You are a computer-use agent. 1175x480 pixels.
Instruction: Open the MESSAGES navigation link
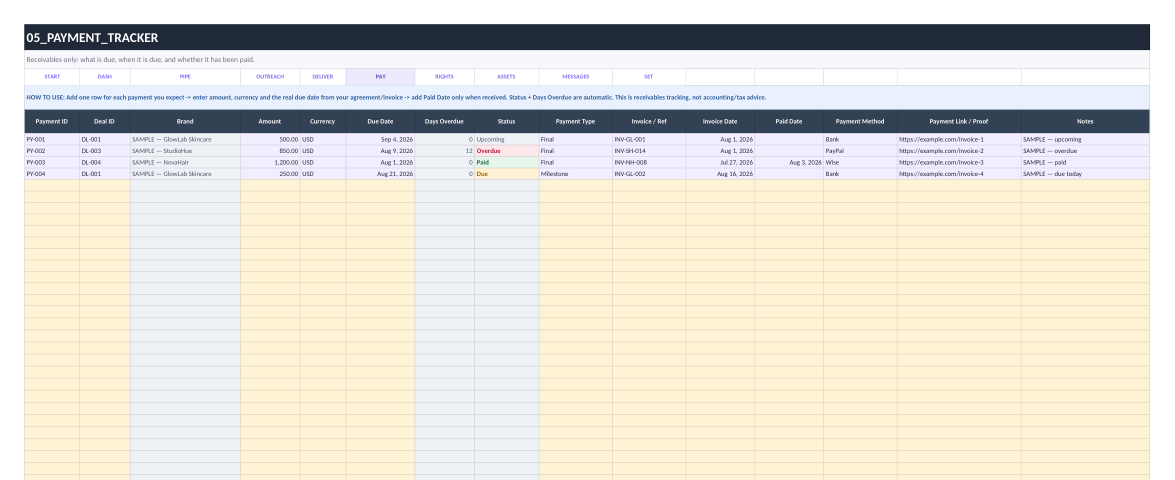point(576,76)
